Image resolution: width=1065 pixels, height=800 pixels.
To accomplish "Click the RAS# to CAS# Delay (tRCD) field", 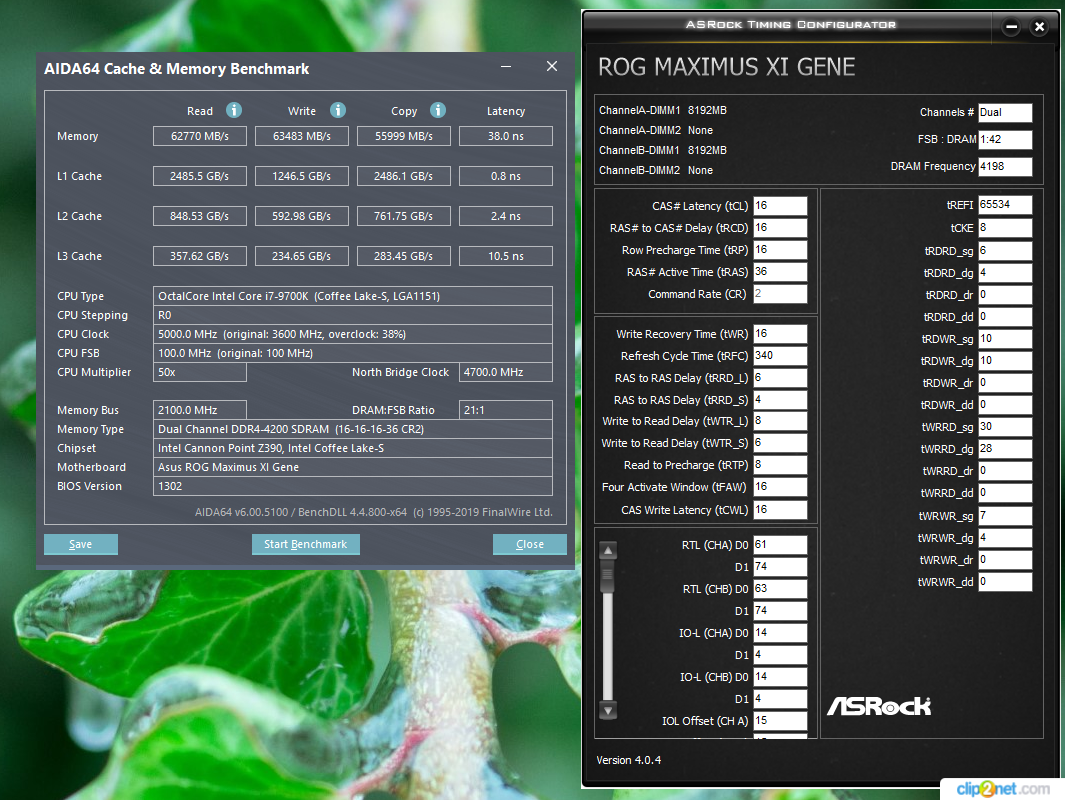I will 780,228.
